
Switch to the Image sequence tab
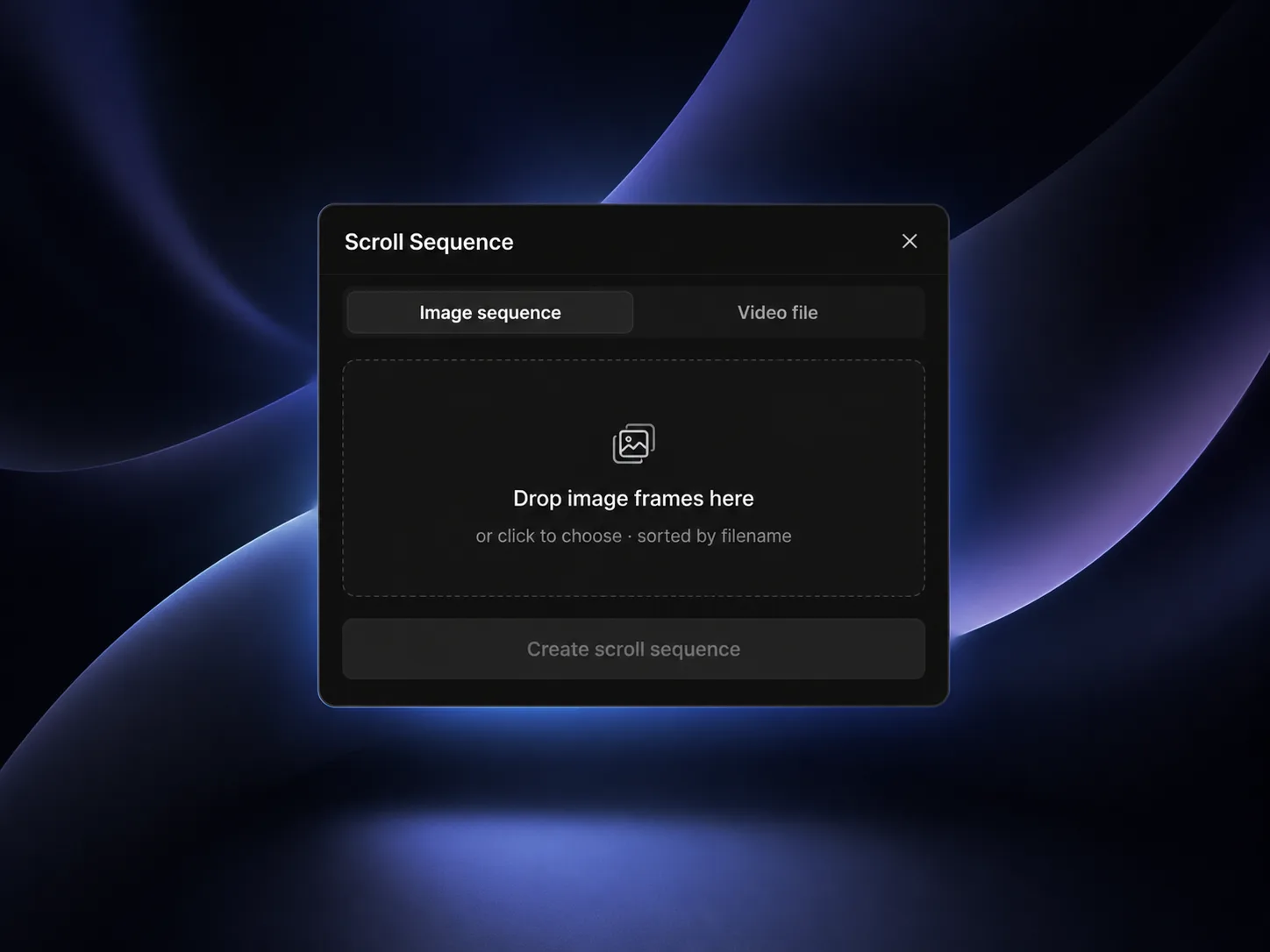click(x=489, y=312)
